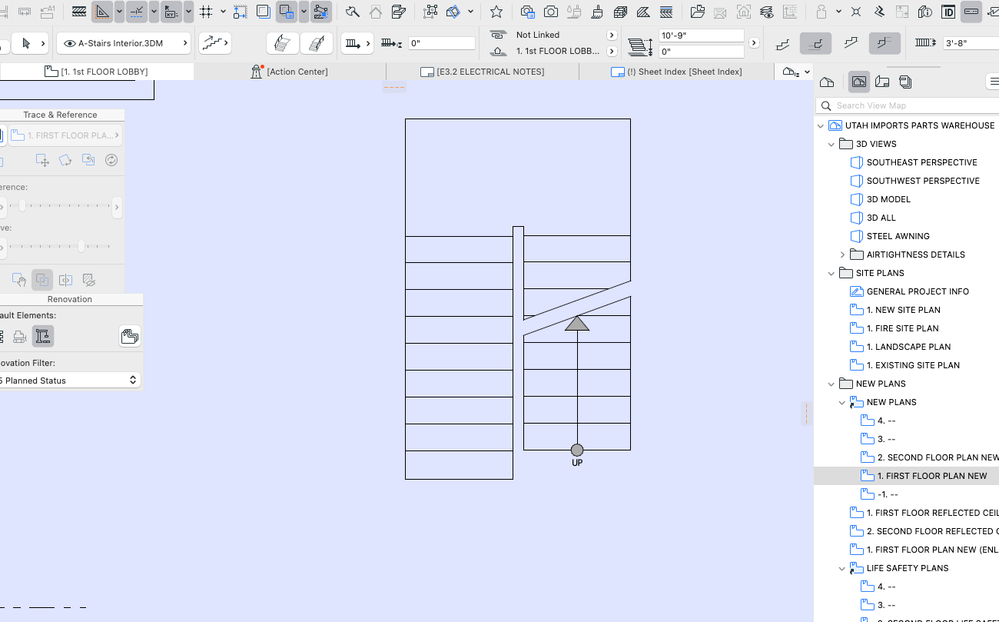Viewport: 999px width, 622px height.
Task: Switch to the 1. 1st FLOOR LOBBY tab
Action: 97,71
